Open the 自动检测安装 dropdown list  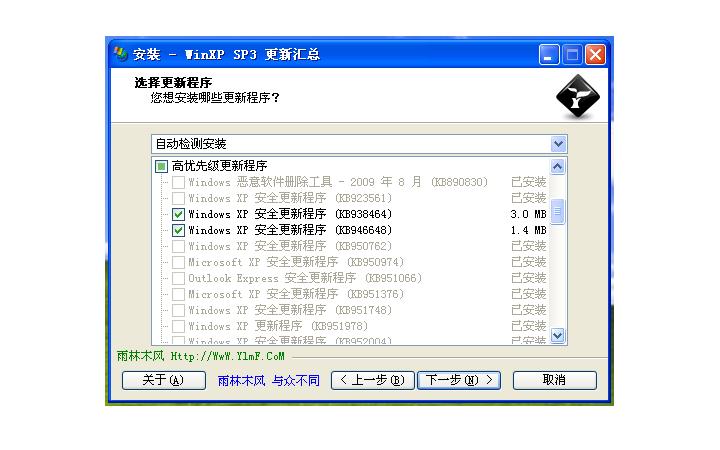point(558,144)
